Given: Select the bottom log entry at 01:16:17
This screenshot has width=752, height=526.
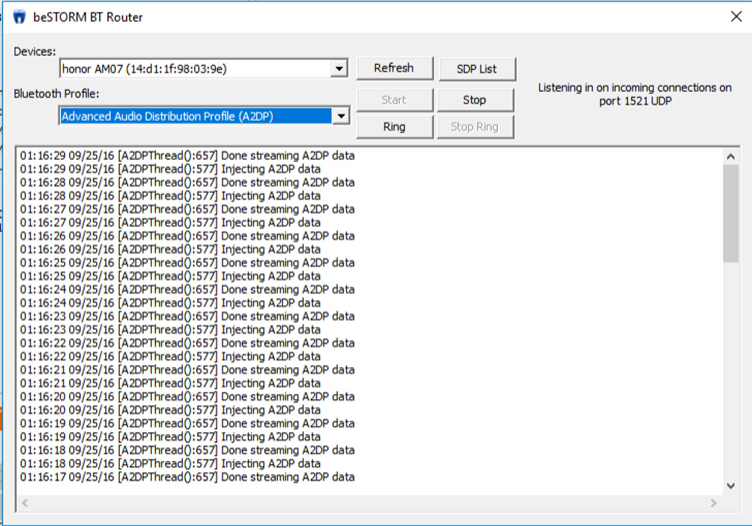Looking at the screenshot, I should 187,477.
